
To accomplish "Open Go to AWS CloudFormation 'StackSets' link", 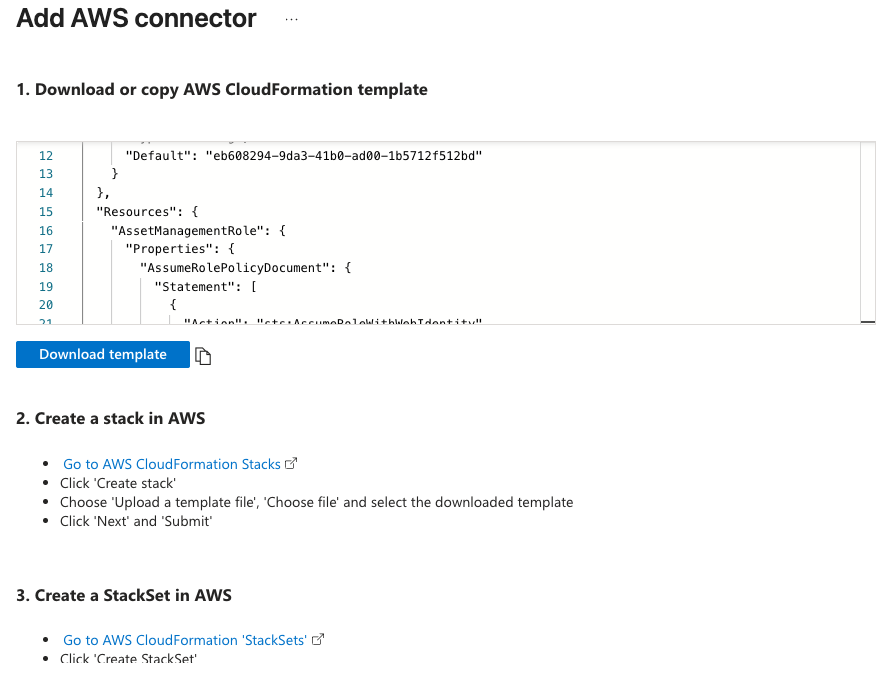I will click(x=184, y=640).
